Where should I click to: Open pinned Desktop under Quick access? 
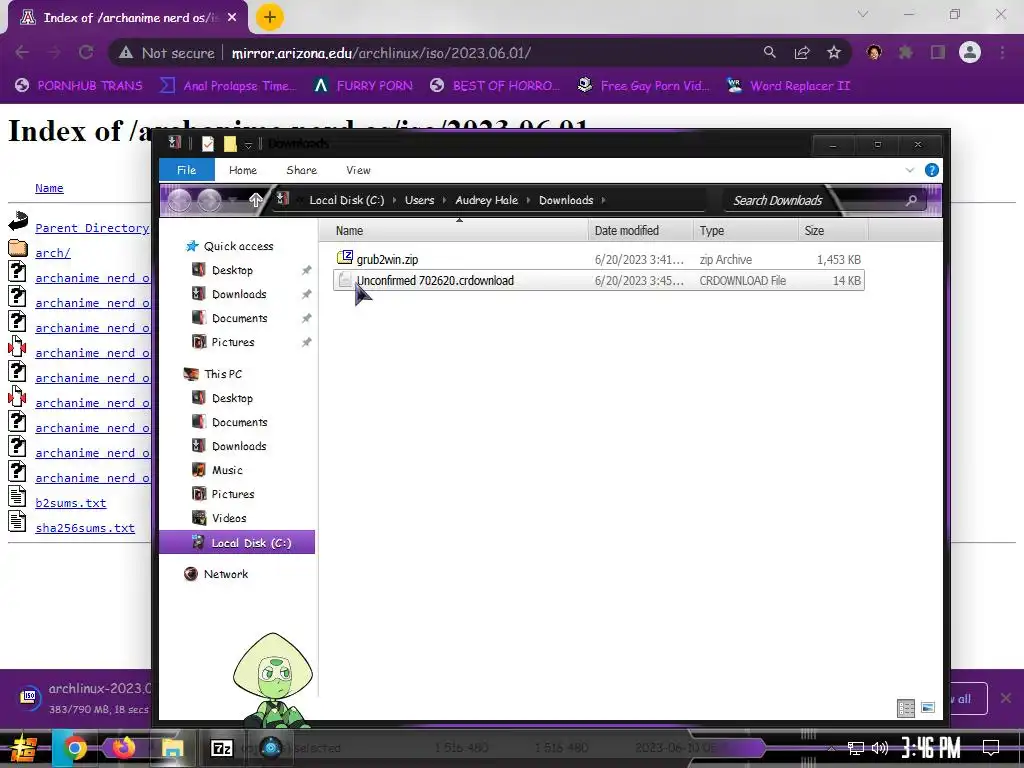click(x=232, y=270)
